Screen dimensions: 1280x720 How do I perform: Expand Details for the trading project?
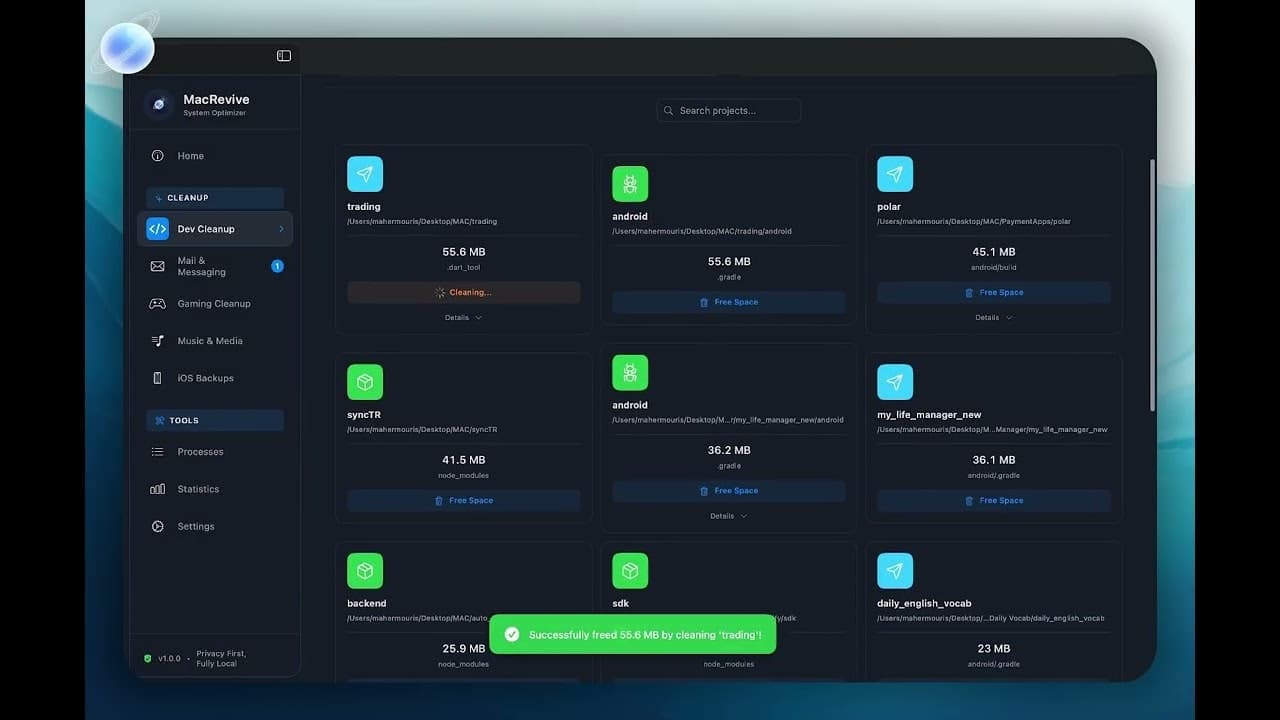pyautogui.click(x=463, y=316)
